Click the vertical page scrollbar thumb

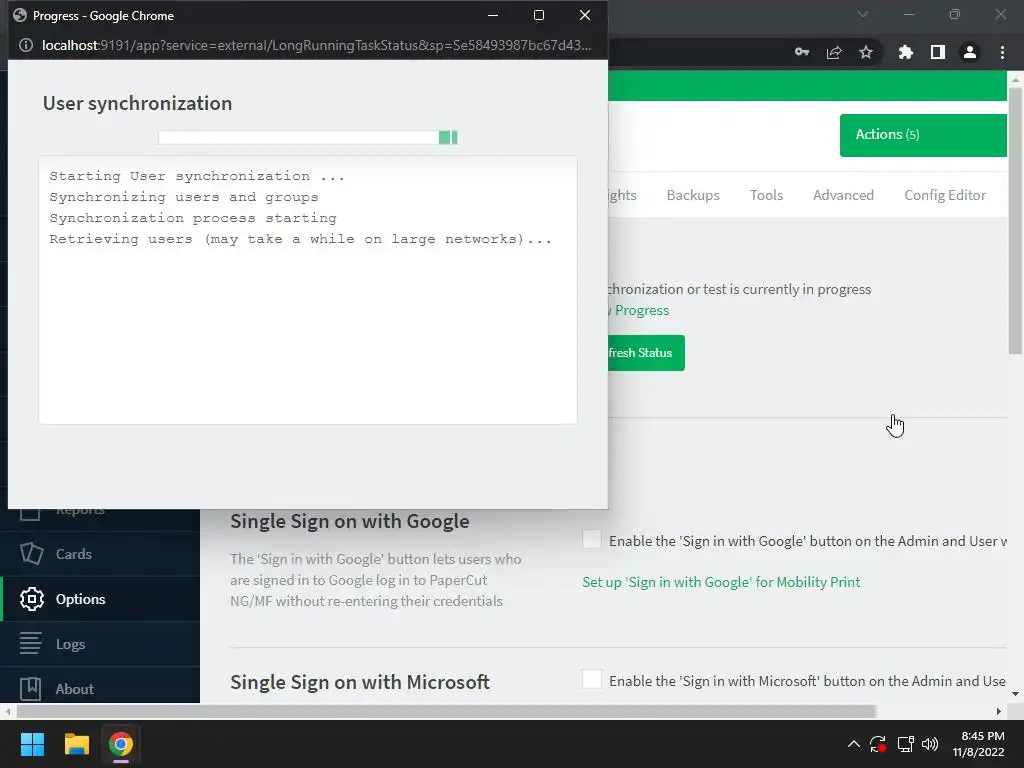coord(1015,221)
